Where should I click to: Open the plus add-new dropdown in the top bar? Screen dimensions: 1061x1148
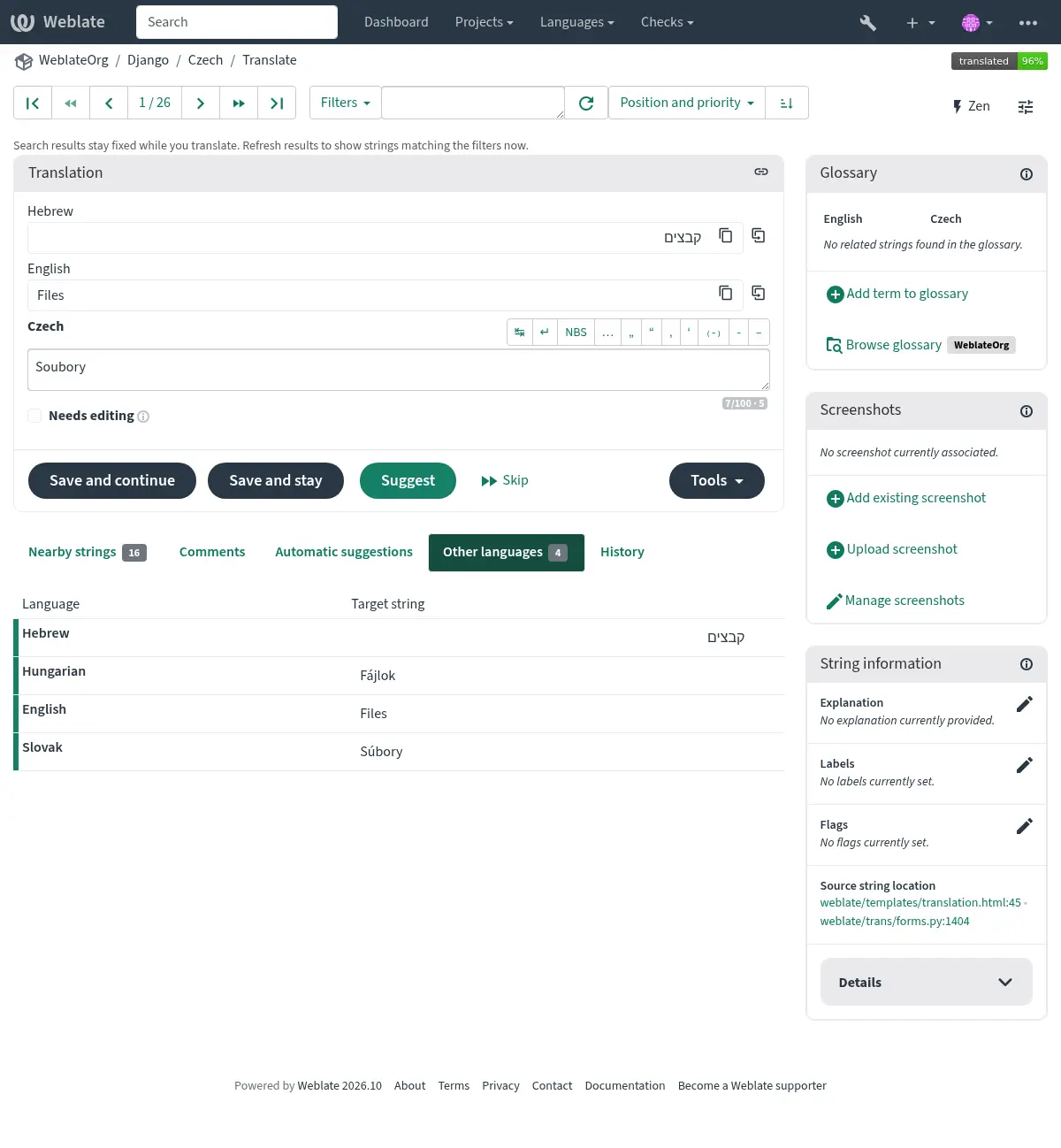click(x=920, y=22)
